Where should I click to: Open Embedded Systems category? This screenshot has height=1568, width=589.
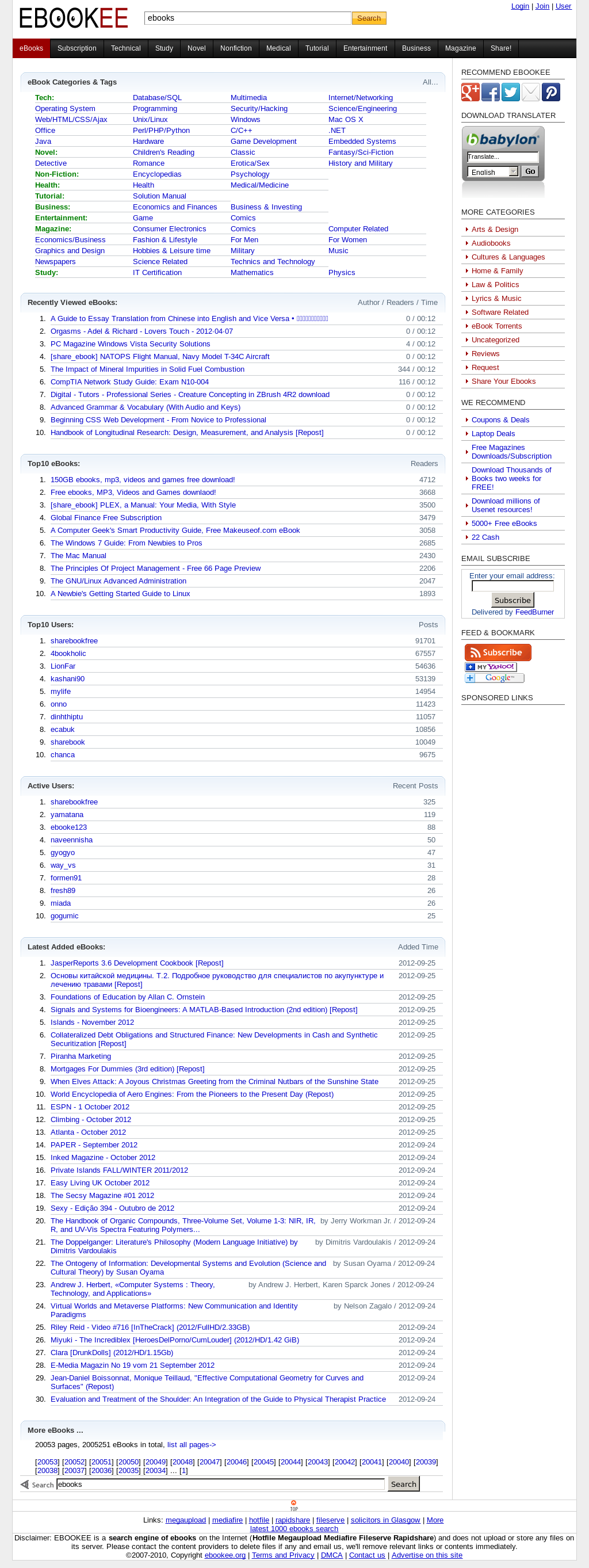click(x=362, y=141)
